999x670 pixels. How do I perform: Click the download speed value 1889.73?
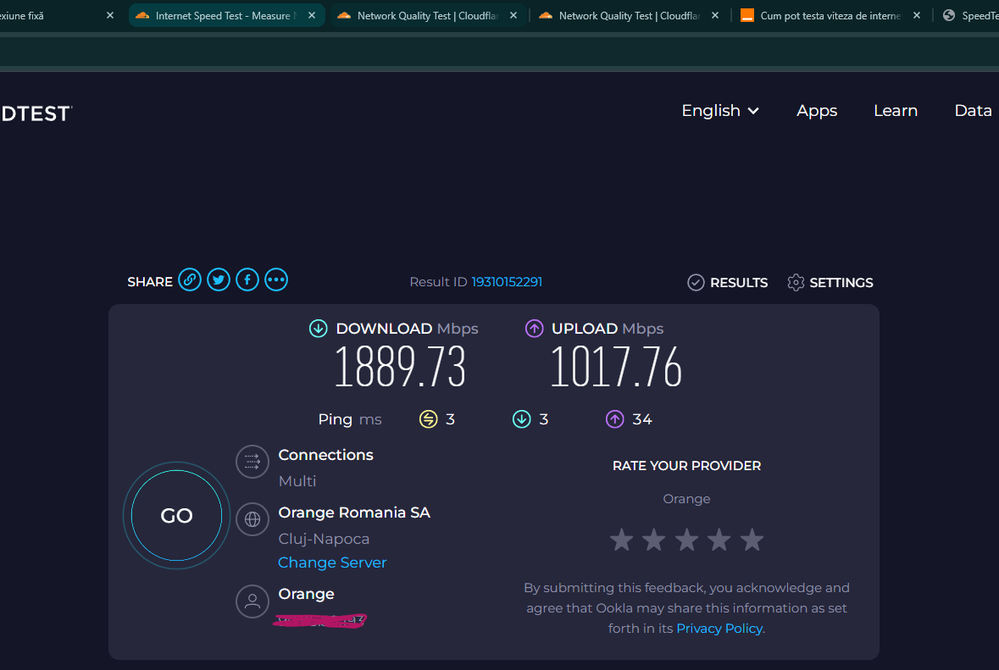tap(400, 366)
